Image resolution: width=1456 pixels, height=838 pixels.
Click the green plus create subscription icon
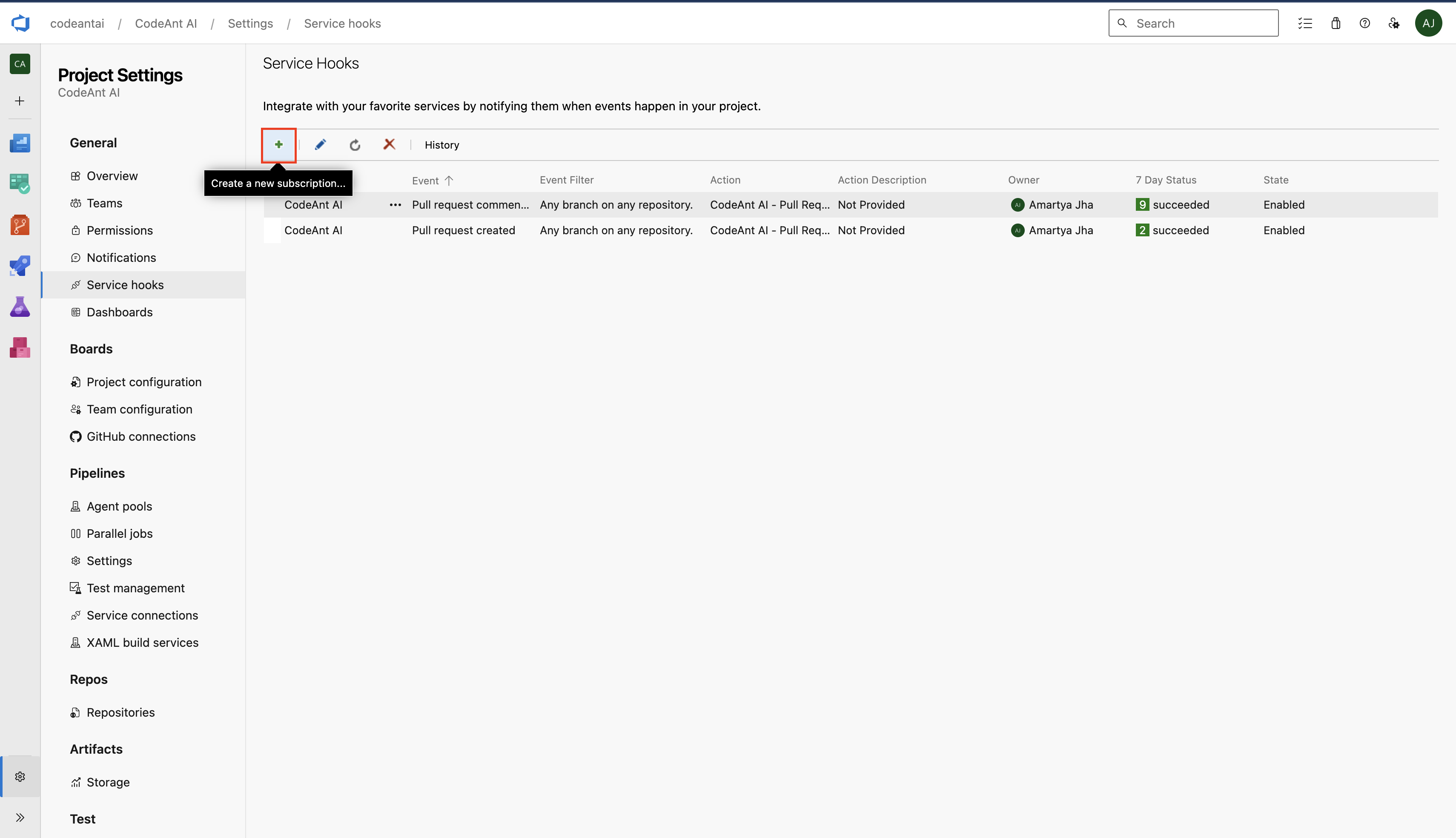click(278, 144)
